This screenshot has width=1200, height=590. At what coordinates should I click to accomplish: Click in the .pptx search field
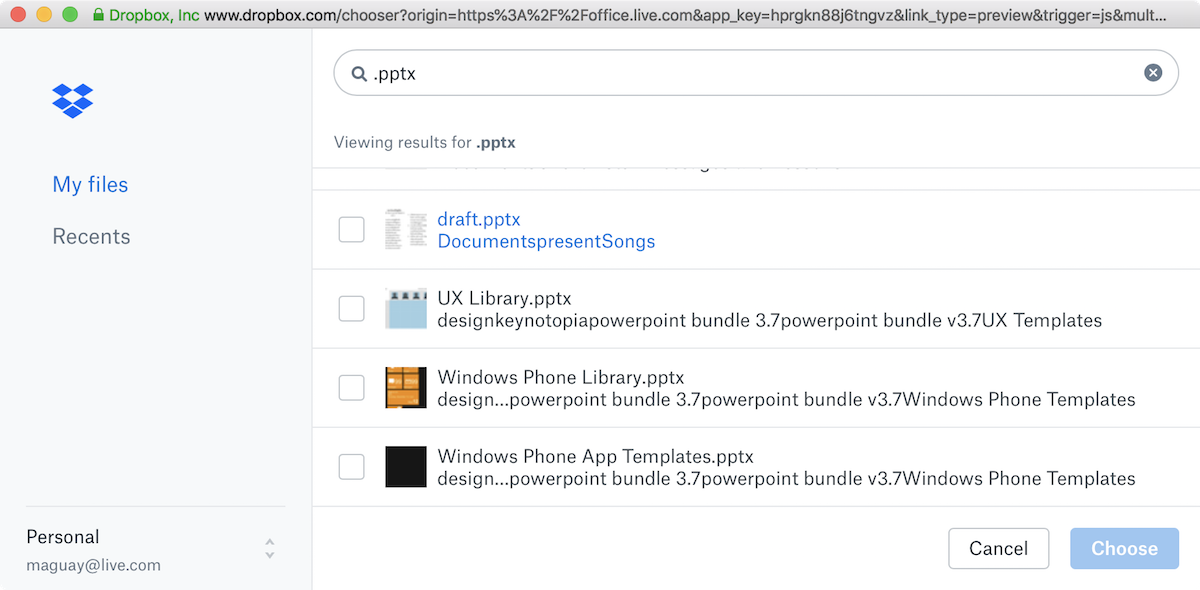click(x=755, y=73)
